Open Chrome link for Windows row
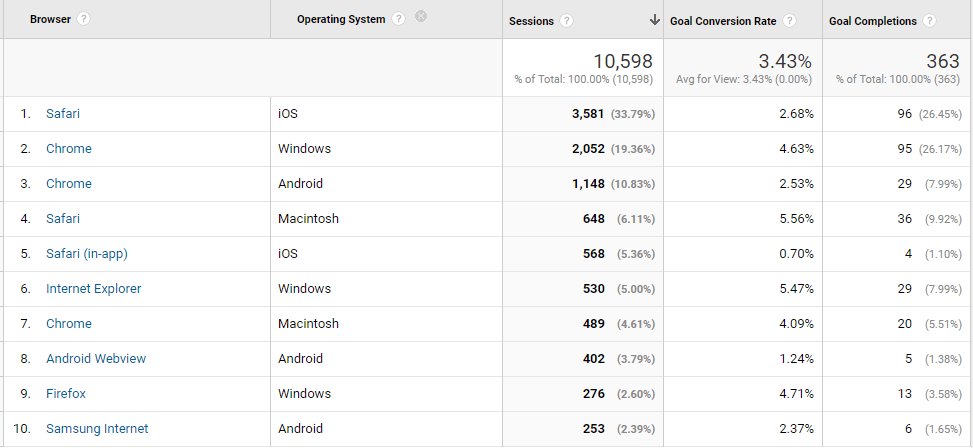This screenshot has width=973, height=448. click(69, 148)
